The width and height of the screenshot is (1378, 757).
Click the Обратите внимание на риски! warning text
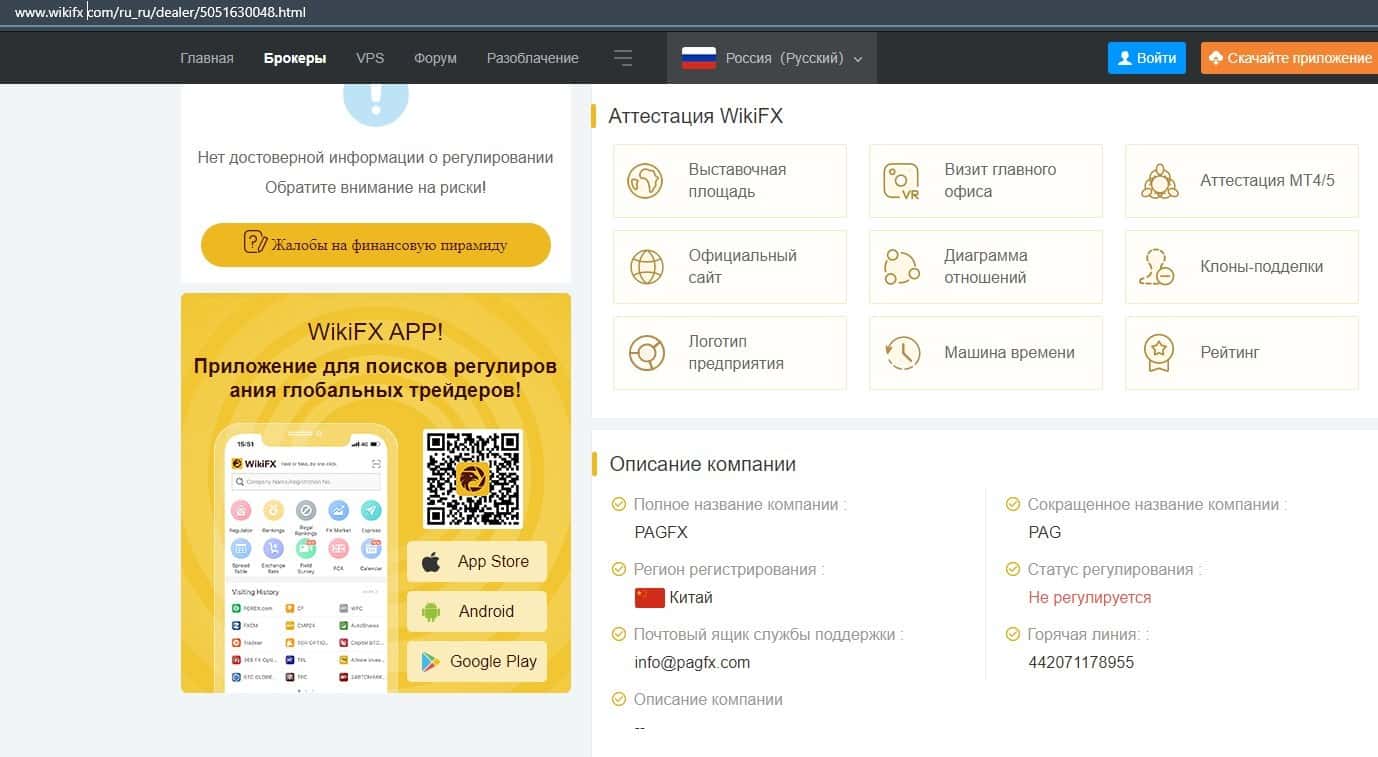click(x=376, y=188)
